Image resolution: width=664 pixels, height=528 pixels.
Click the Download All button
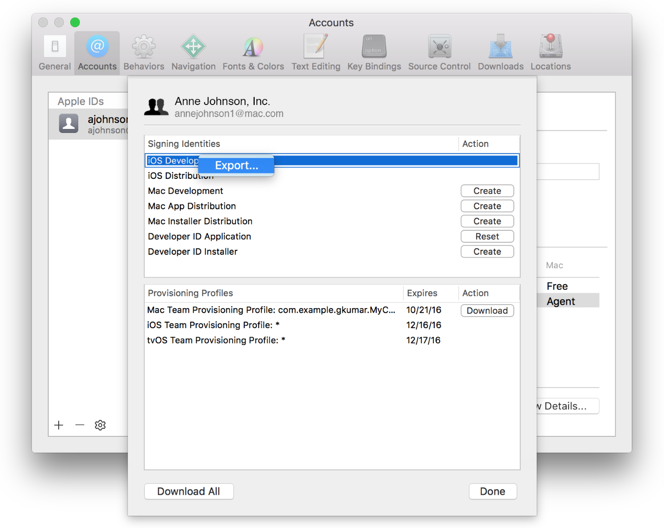point(189,492)
